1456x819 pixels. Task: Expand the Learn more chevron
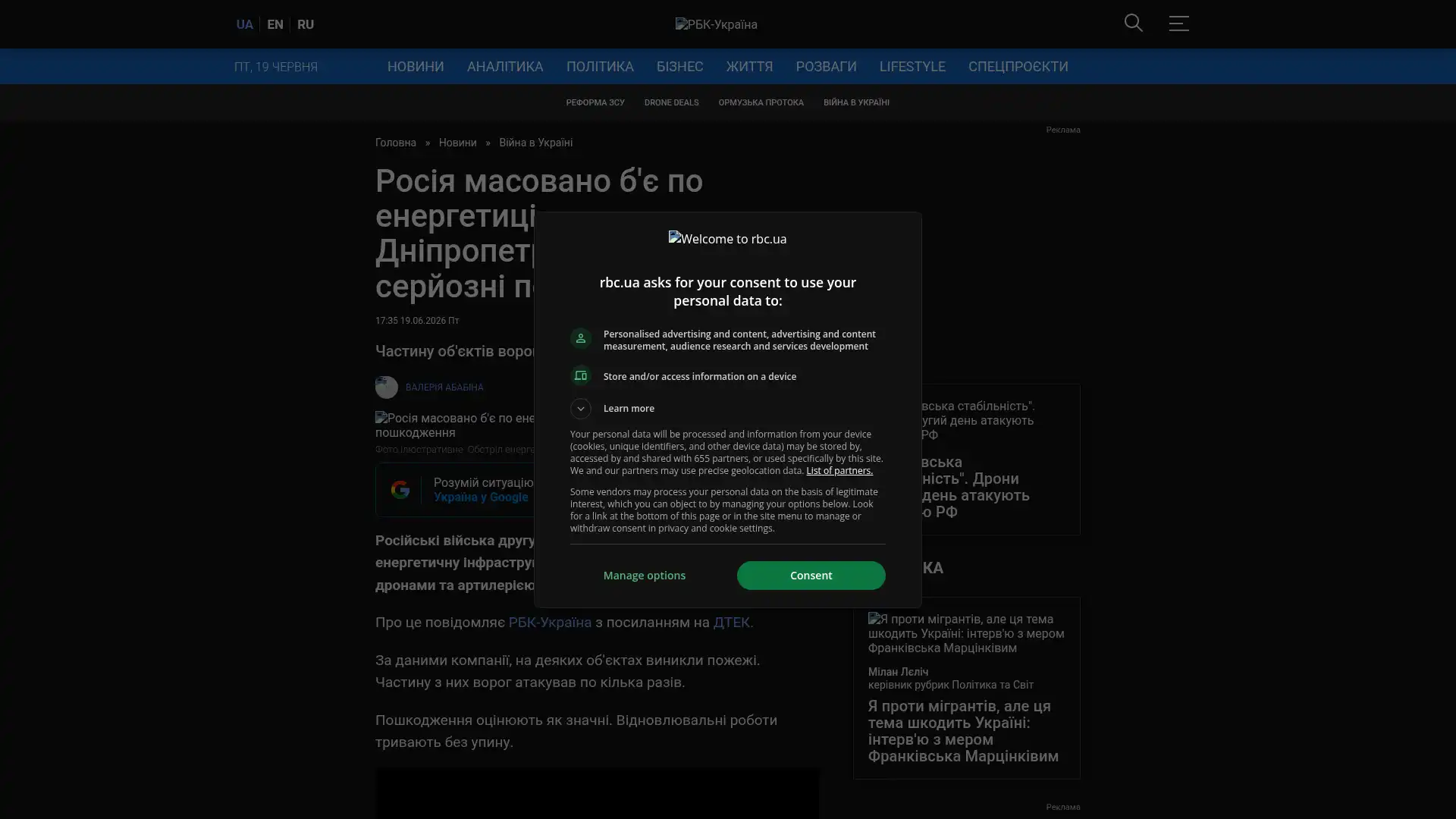(x=580, y=409)
